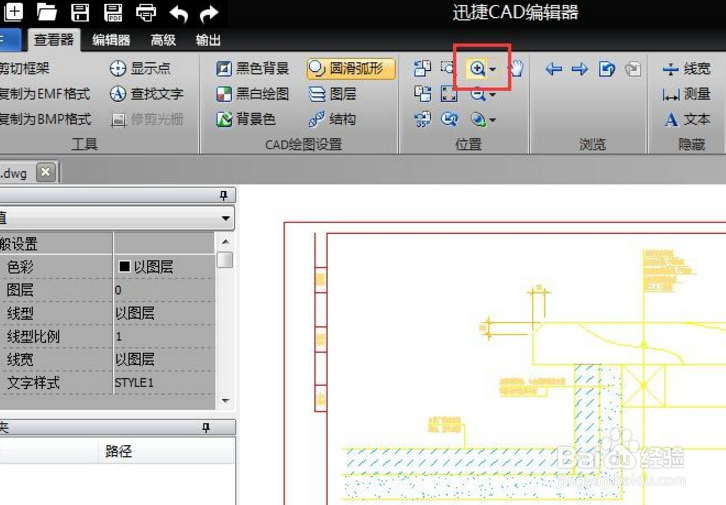Select the 线宽 property value 以图层
726x505 pixels.
(x=164, y=360)
